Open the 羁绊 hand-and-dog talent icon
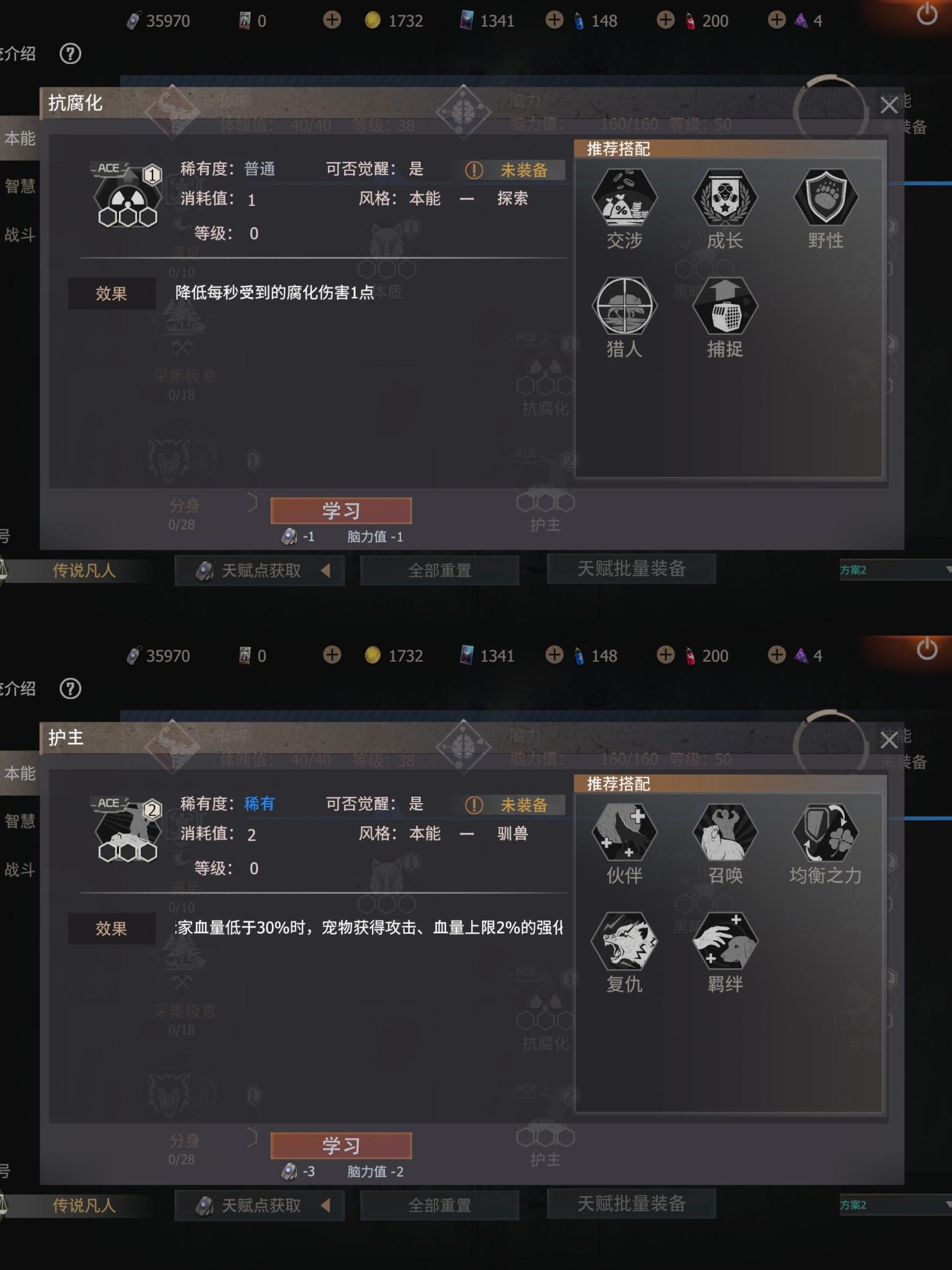The width and height of the screenshot is (952, 1270). tap(725, 941)
